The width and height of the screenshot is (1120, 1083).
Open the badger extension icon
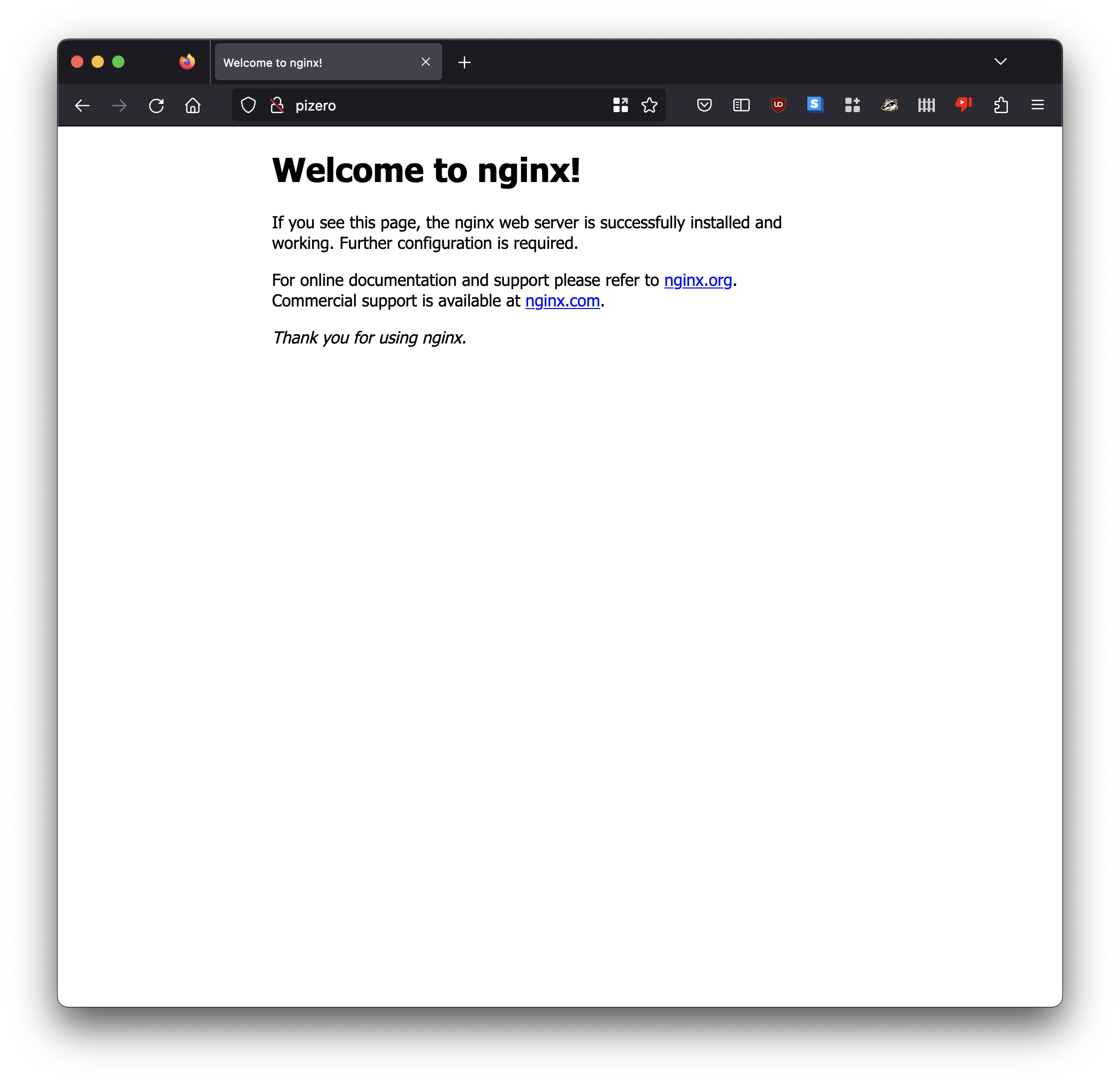click(889, 105)
